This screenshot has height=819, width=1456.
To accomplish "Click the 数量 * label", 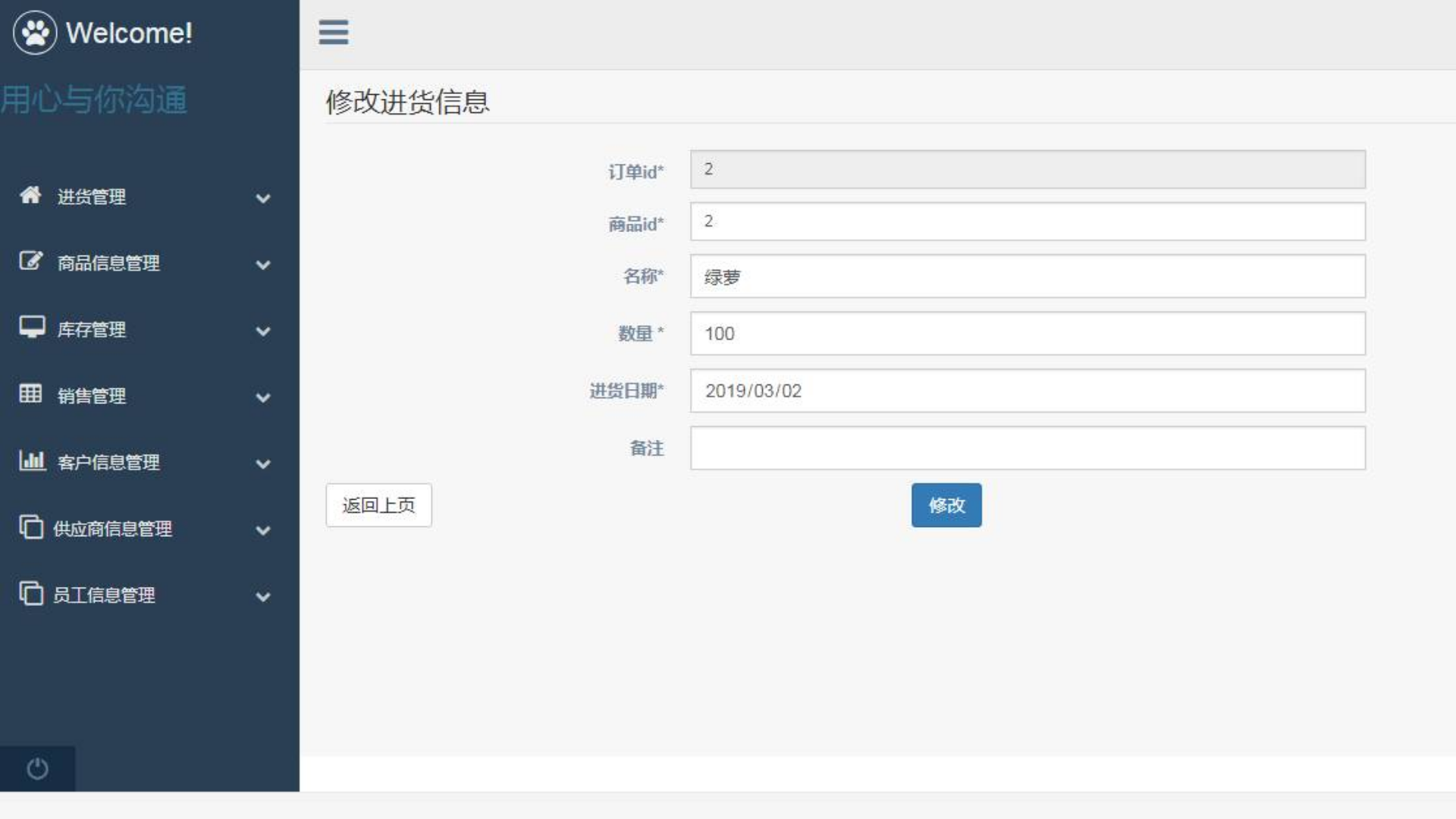I will (x=641, y=334).
